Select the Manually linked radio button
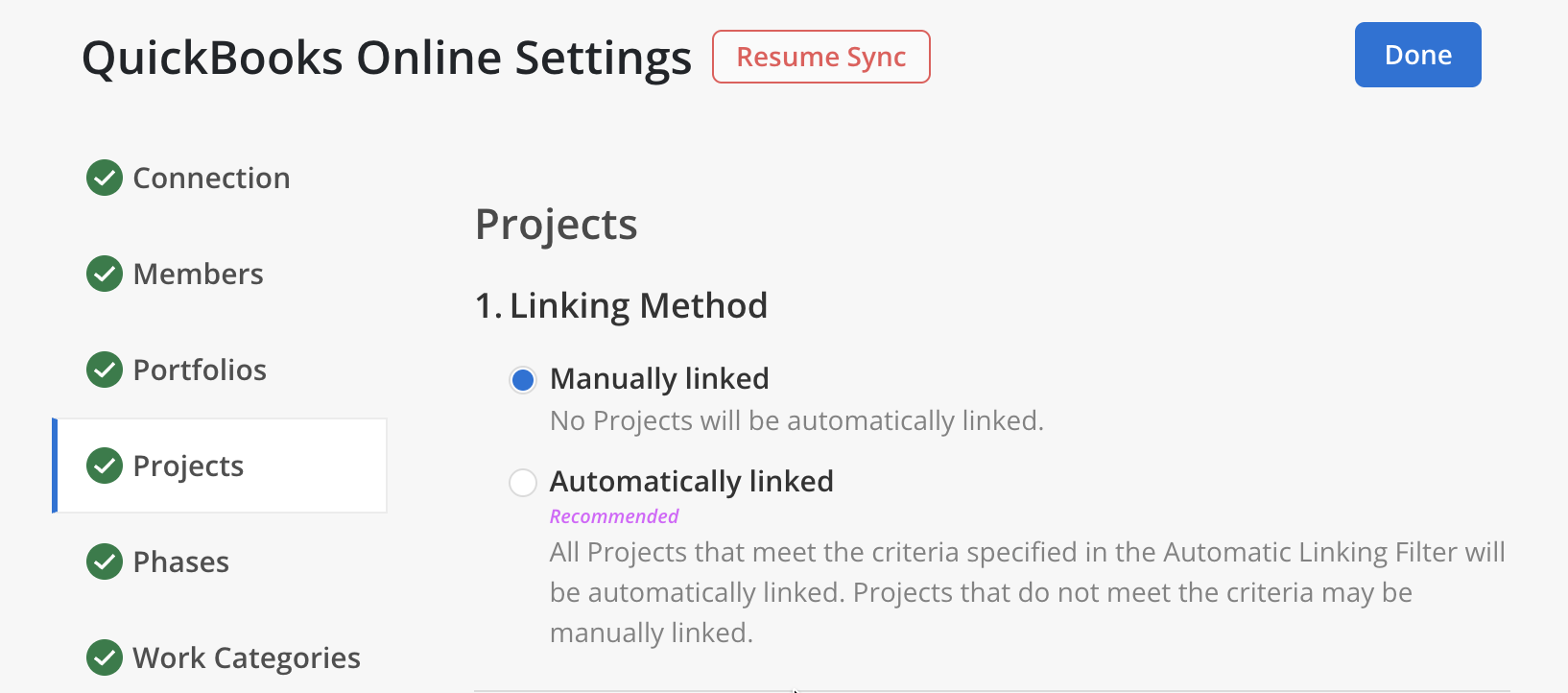This screenshot has height=693, width=1568. pyautogui.click(x=523, y=380)
